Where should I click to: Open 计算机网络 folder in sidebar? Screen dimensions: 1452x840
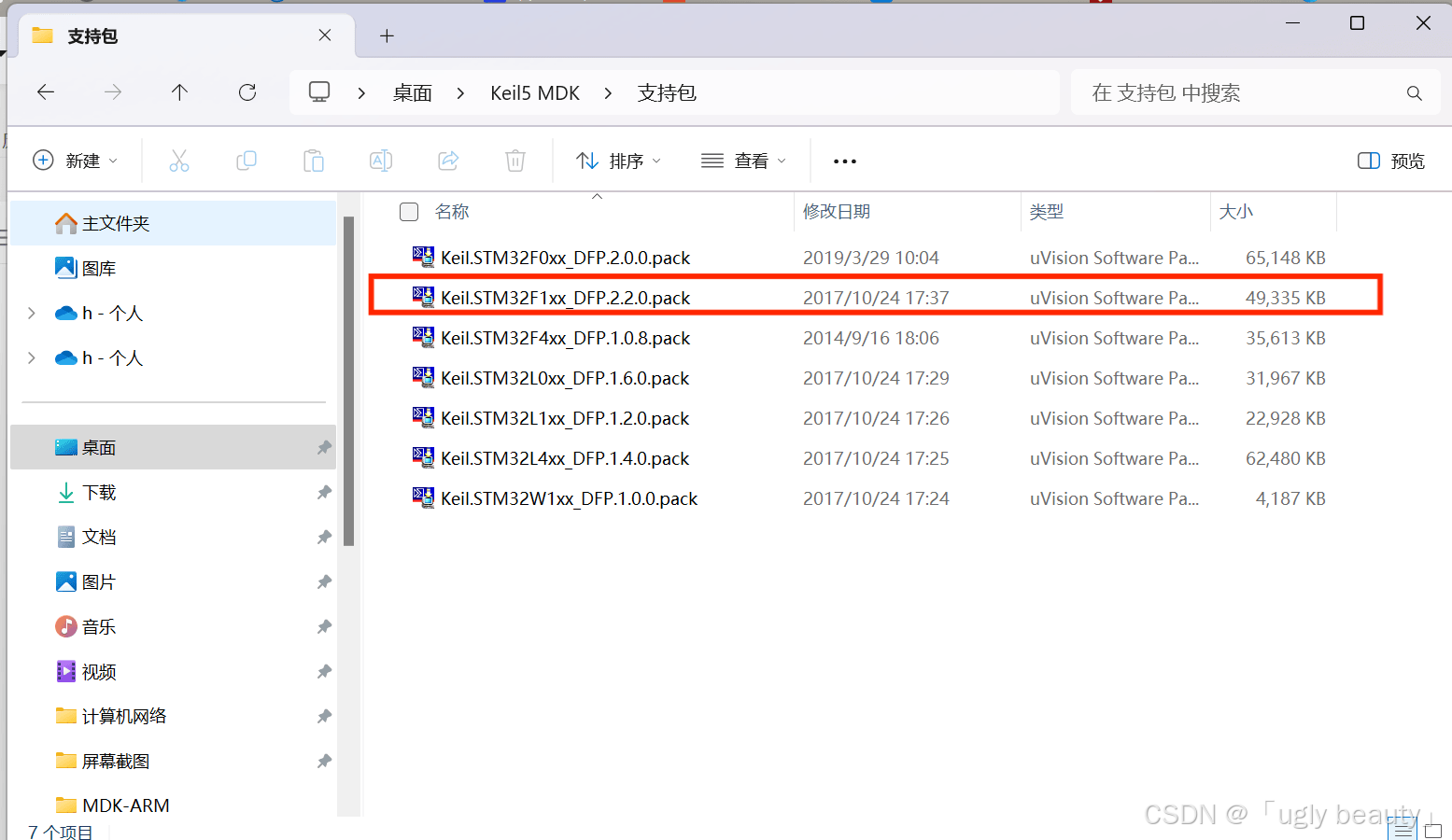[173, 716]
